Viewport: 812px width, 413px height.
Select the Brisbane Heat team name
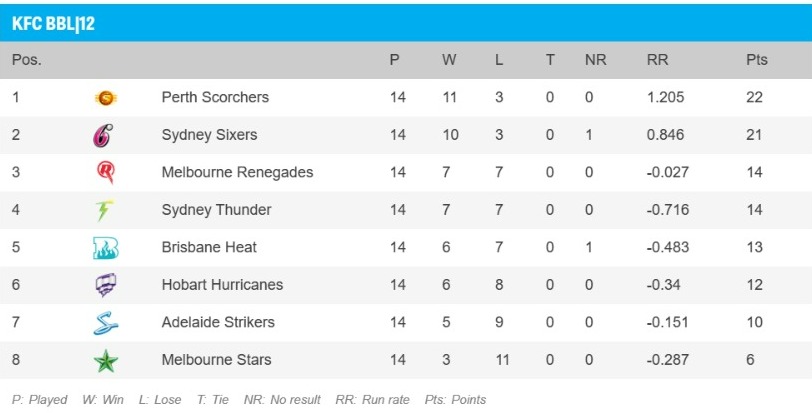tap(209, 247)
